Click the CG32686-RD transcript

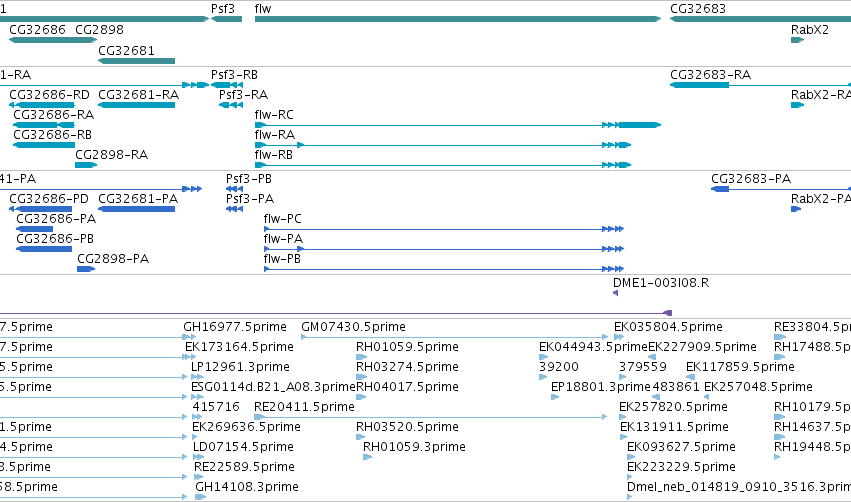point(42,105)
